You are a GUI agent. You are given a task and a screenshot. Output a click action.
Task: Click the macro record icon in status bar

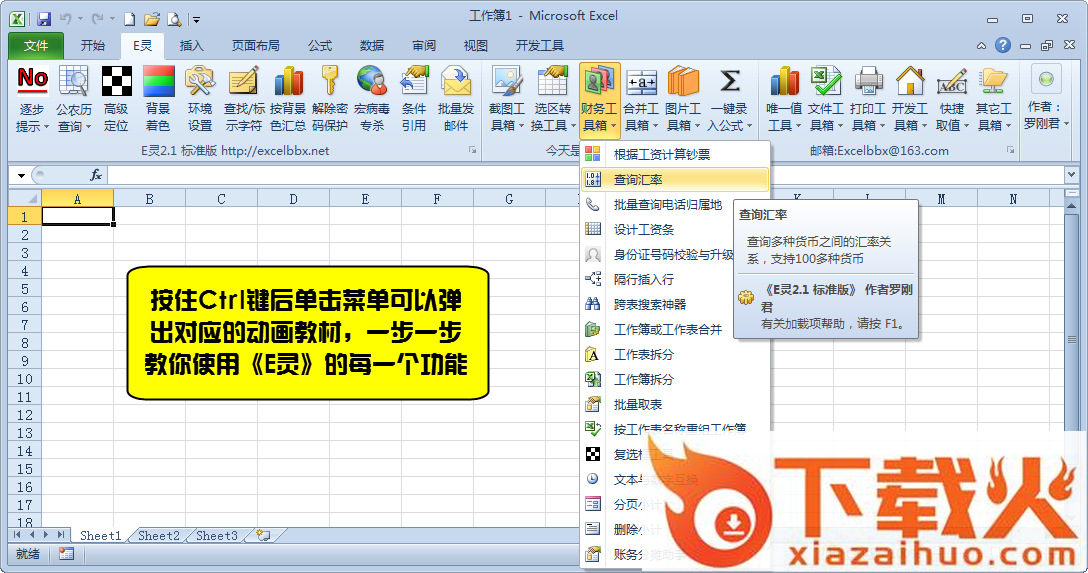tap(67, 554)
